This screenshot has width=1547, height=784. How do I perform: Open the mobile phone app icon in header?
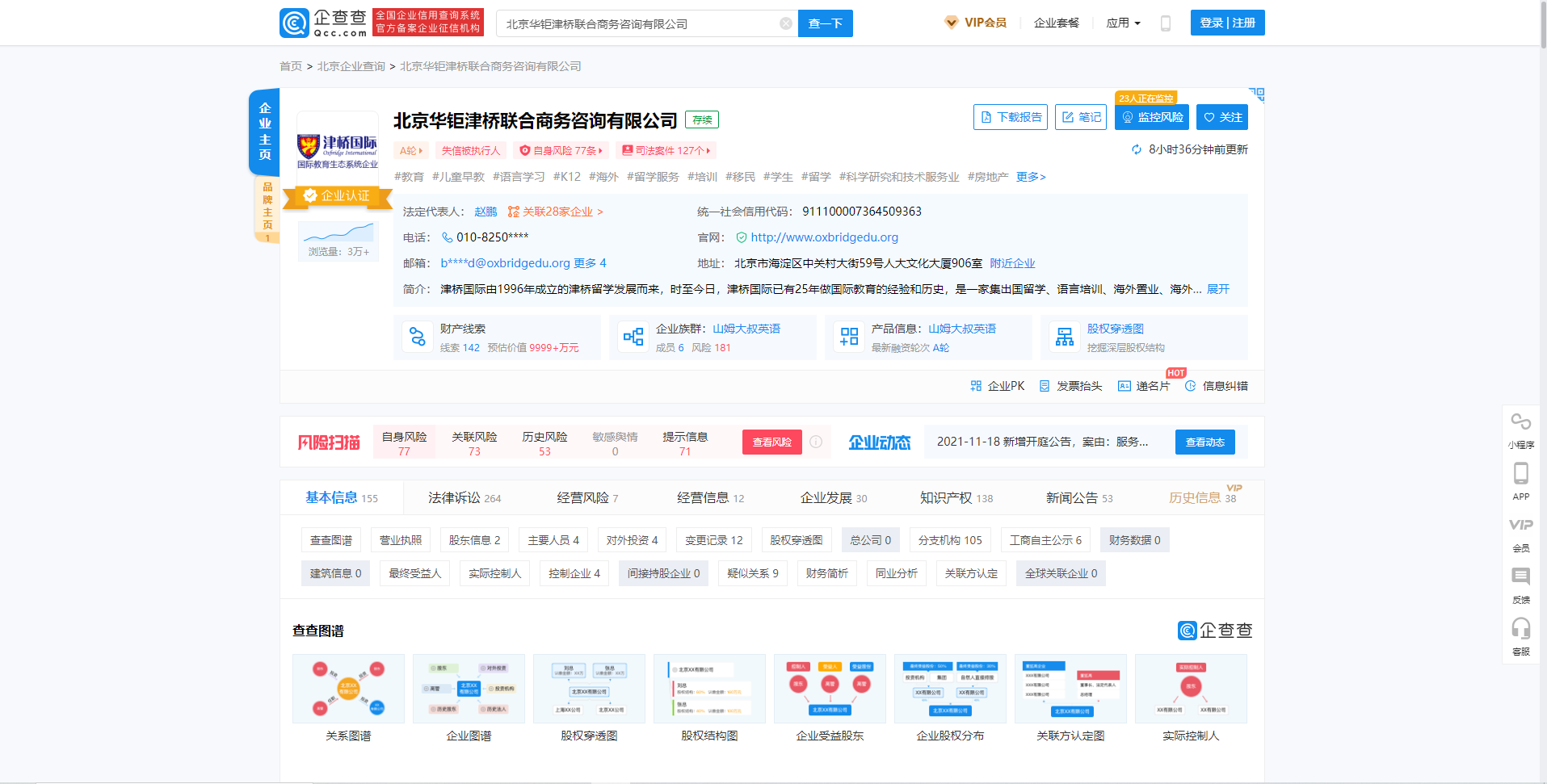1166,23
